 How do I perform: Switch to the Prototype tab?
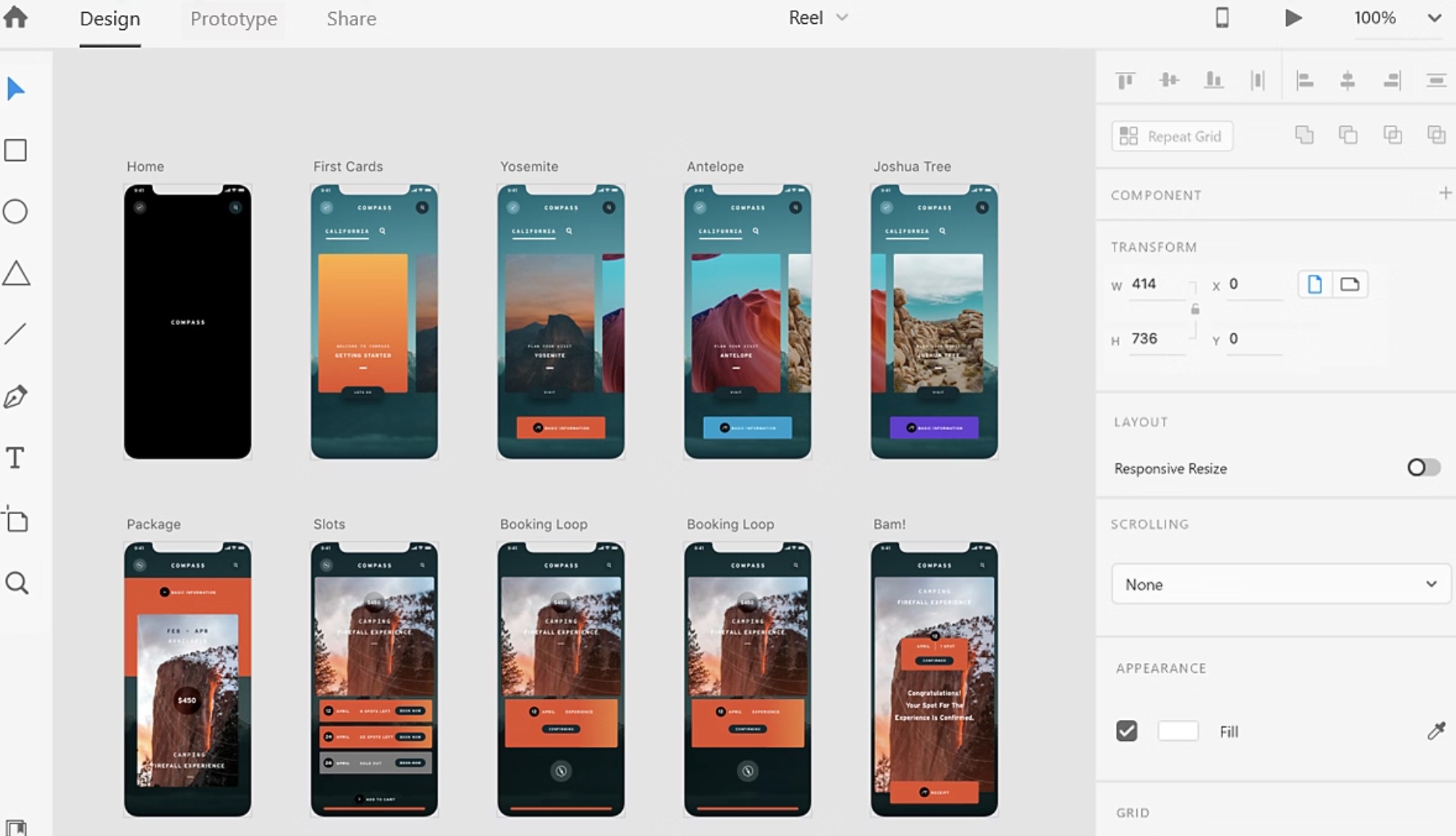(234, 19)
